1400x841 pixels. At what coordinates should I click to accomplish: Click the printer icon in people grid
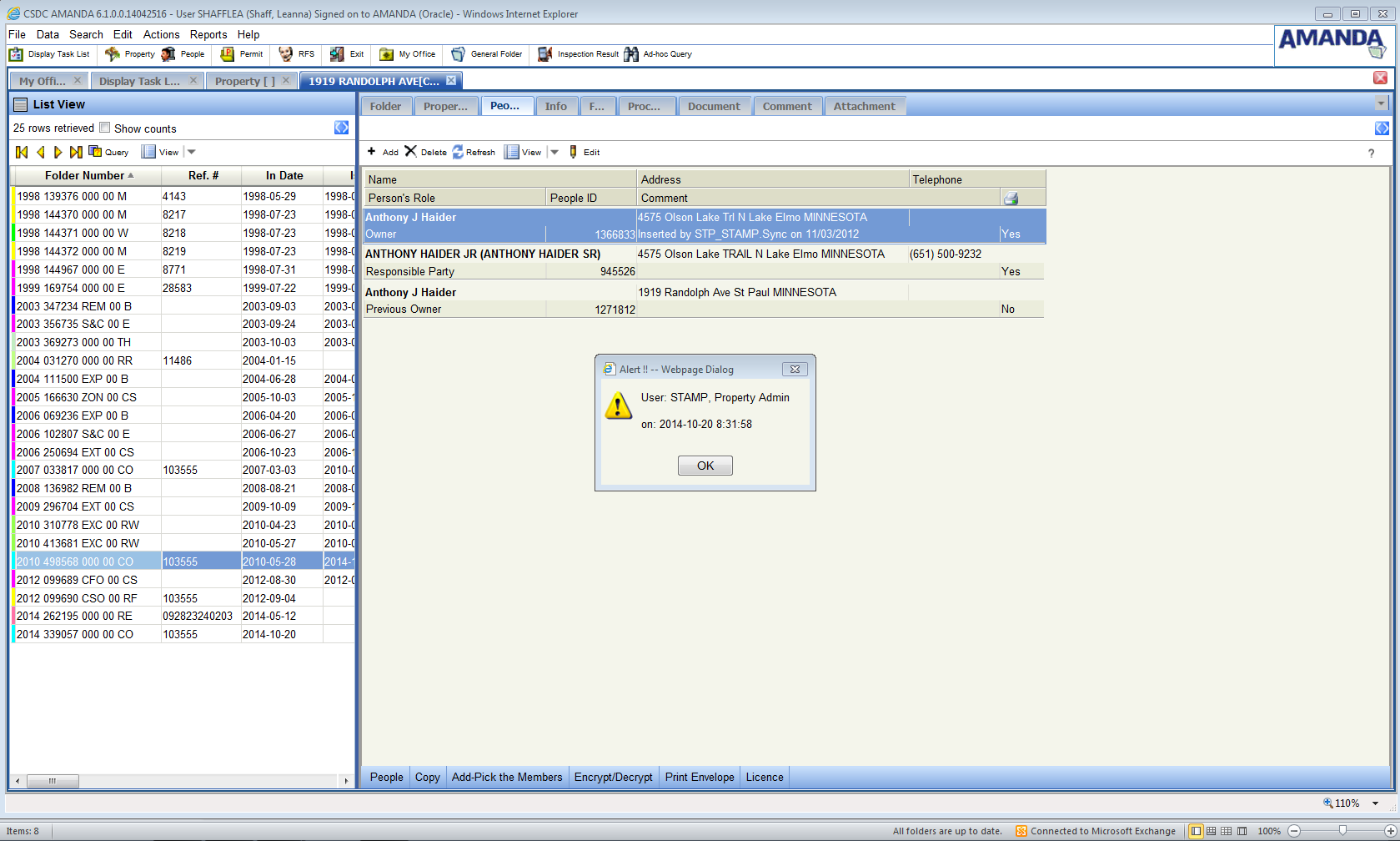pyautogui.click(x=1011, y=199)
